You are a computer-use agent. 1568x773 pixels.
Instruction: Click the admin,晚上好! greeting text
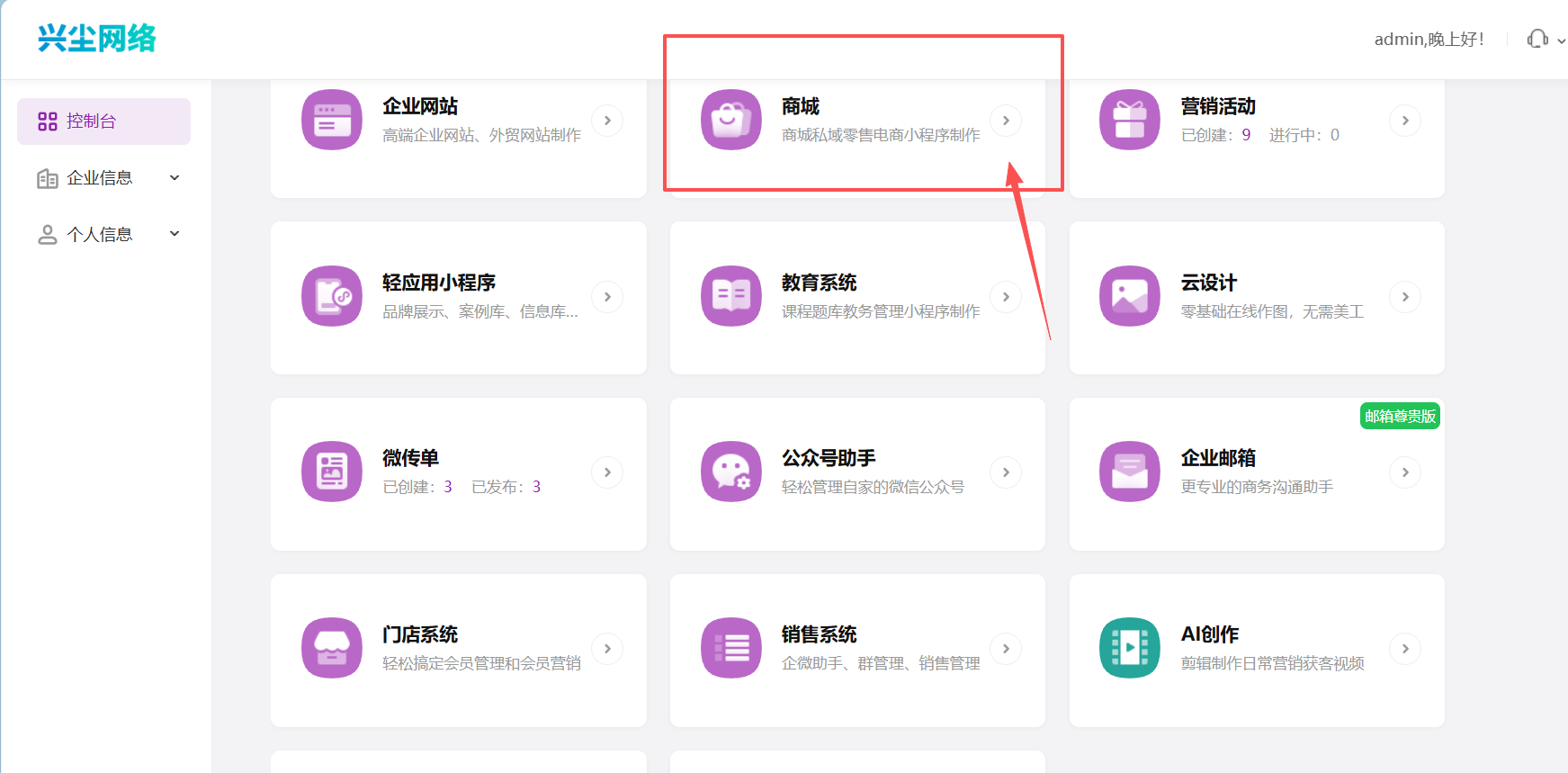1429,40
